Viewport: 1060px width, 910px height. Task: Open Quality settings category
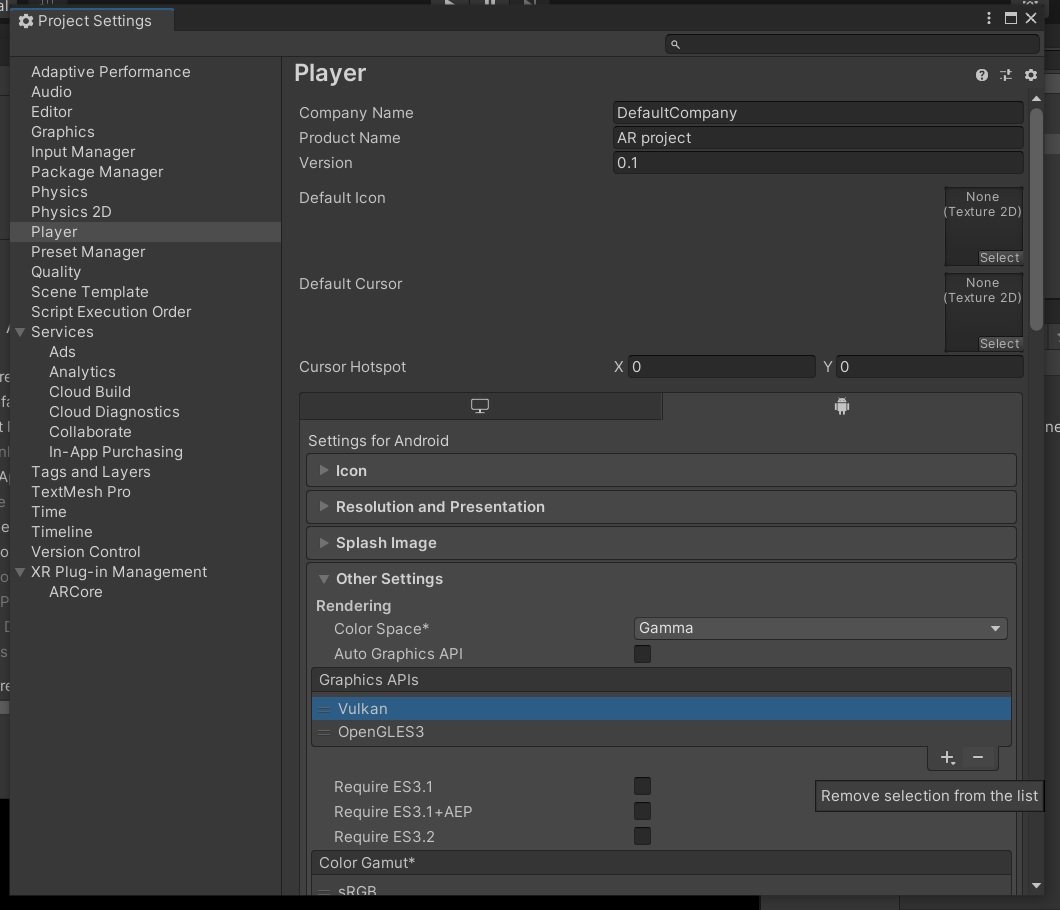(56, 272)
